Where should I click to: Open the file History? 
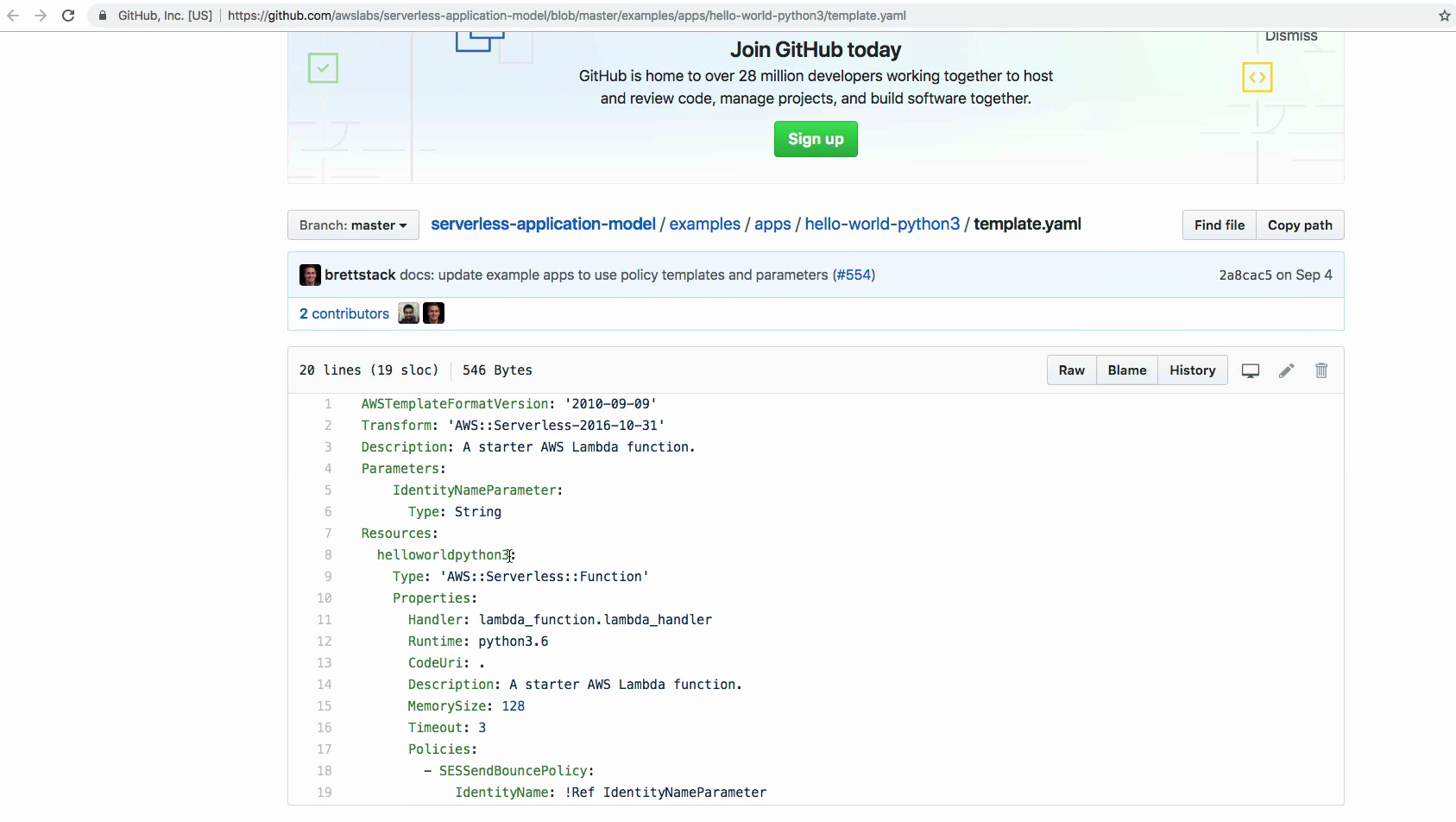coord(1193,370)
